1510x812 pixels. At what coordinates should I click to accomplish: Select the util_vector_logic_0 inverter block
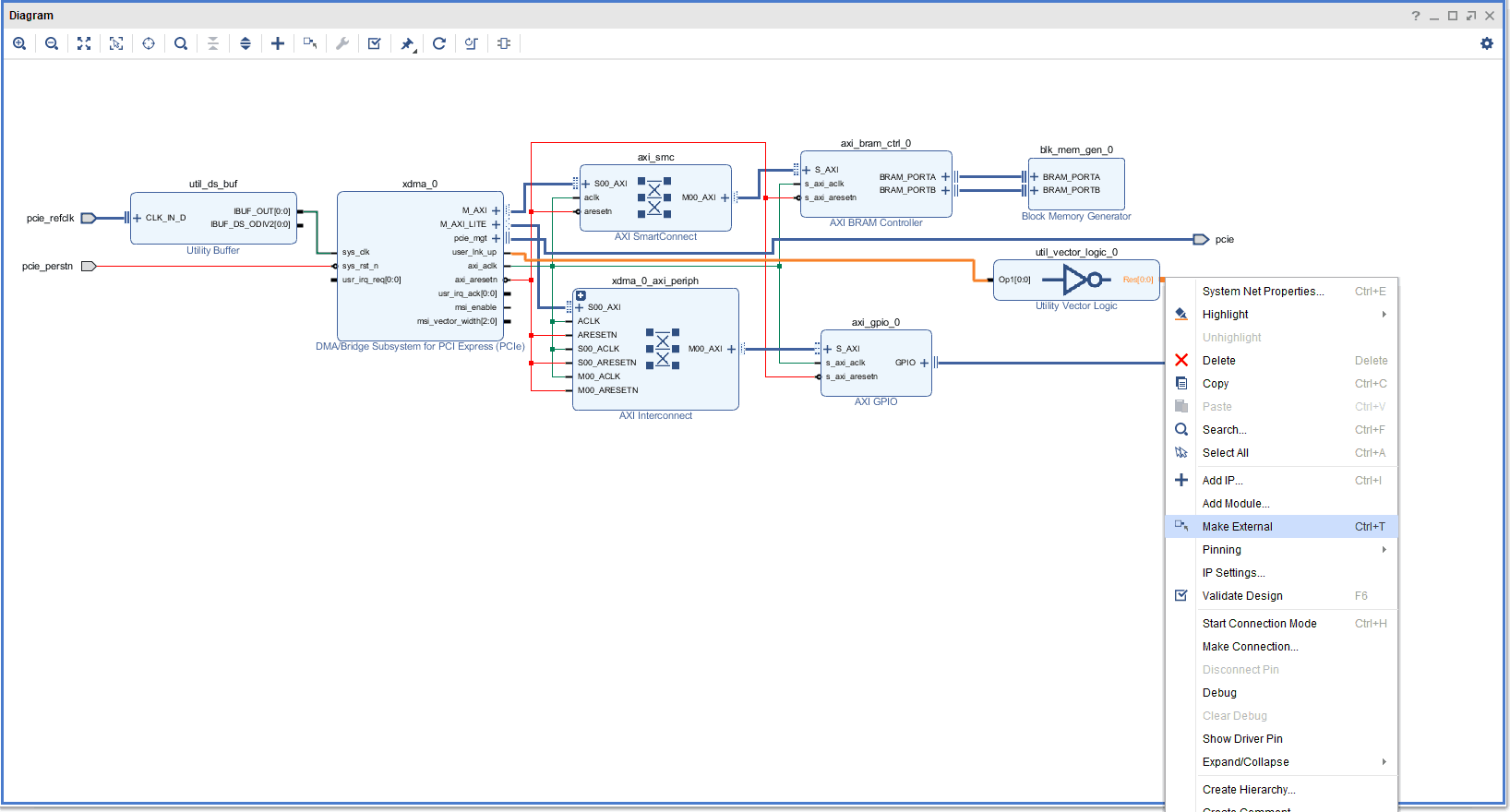point(1076,280)
